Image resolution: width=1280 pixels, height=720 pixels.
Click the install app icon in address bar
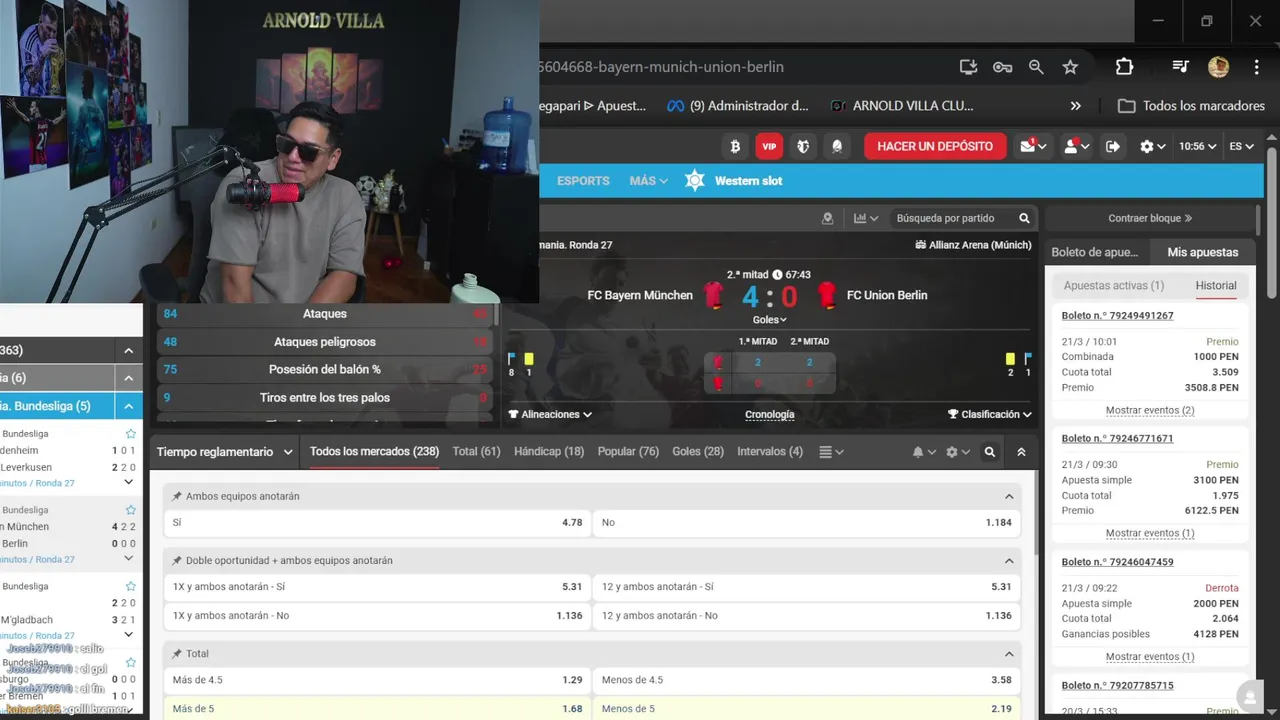(968, 67)
